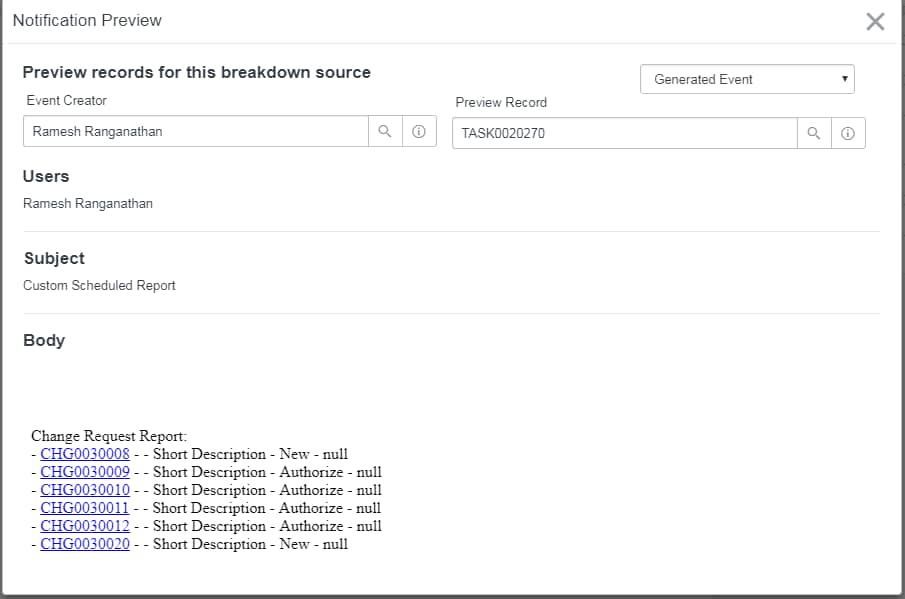Click the 'Notification Preview' title
905x599 pixels.
[x=87, y=20]
